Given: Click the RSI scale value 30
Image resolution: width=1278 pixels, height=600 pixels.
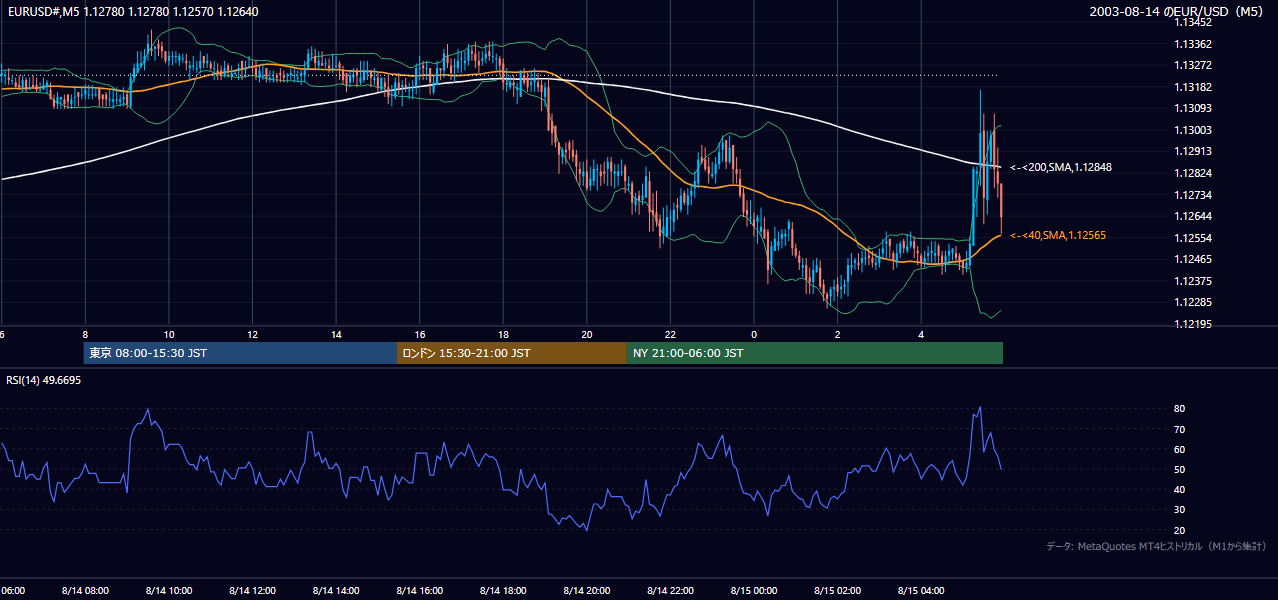Looking at the screenshot, I should pos(1180,510).
